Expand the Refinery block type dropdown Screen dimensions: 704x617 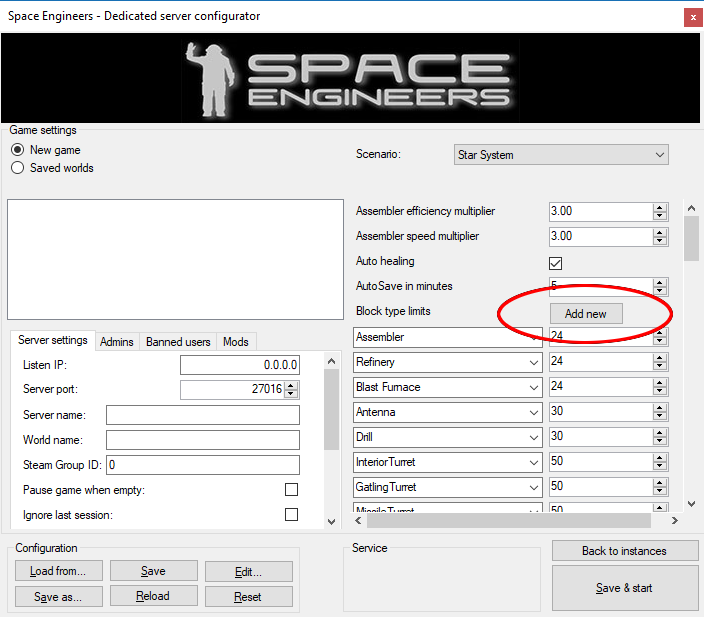[x=533, y=362]
